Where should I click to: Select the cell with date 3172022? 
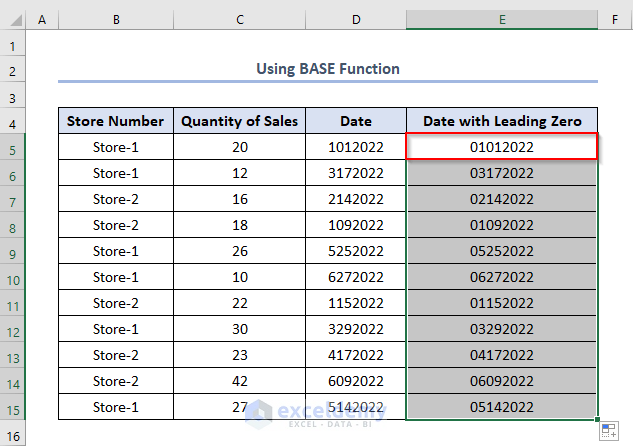tap(355, 173)
